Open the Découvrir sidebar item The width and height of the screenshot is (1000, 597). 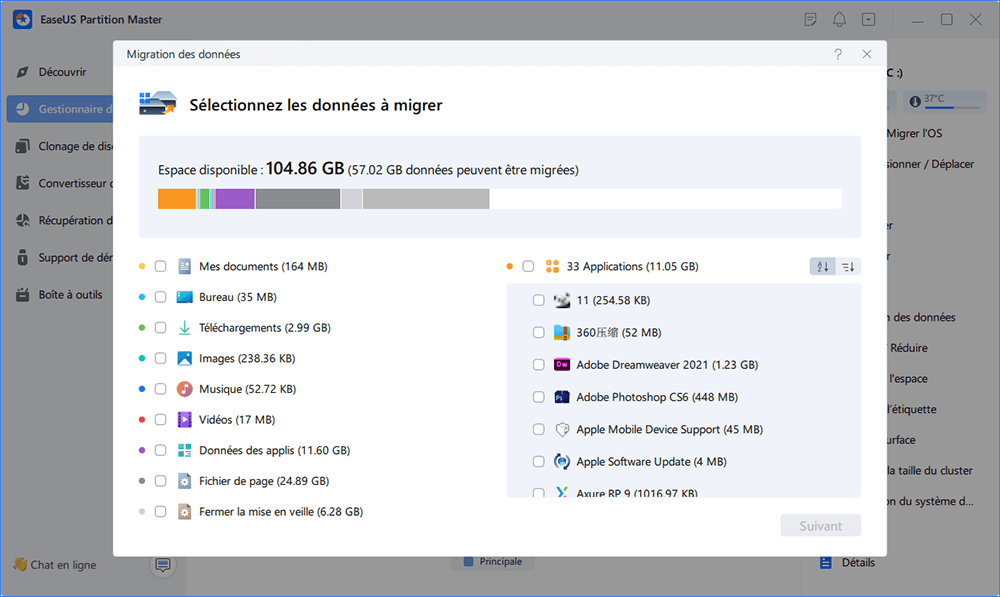tap(60, 72)
